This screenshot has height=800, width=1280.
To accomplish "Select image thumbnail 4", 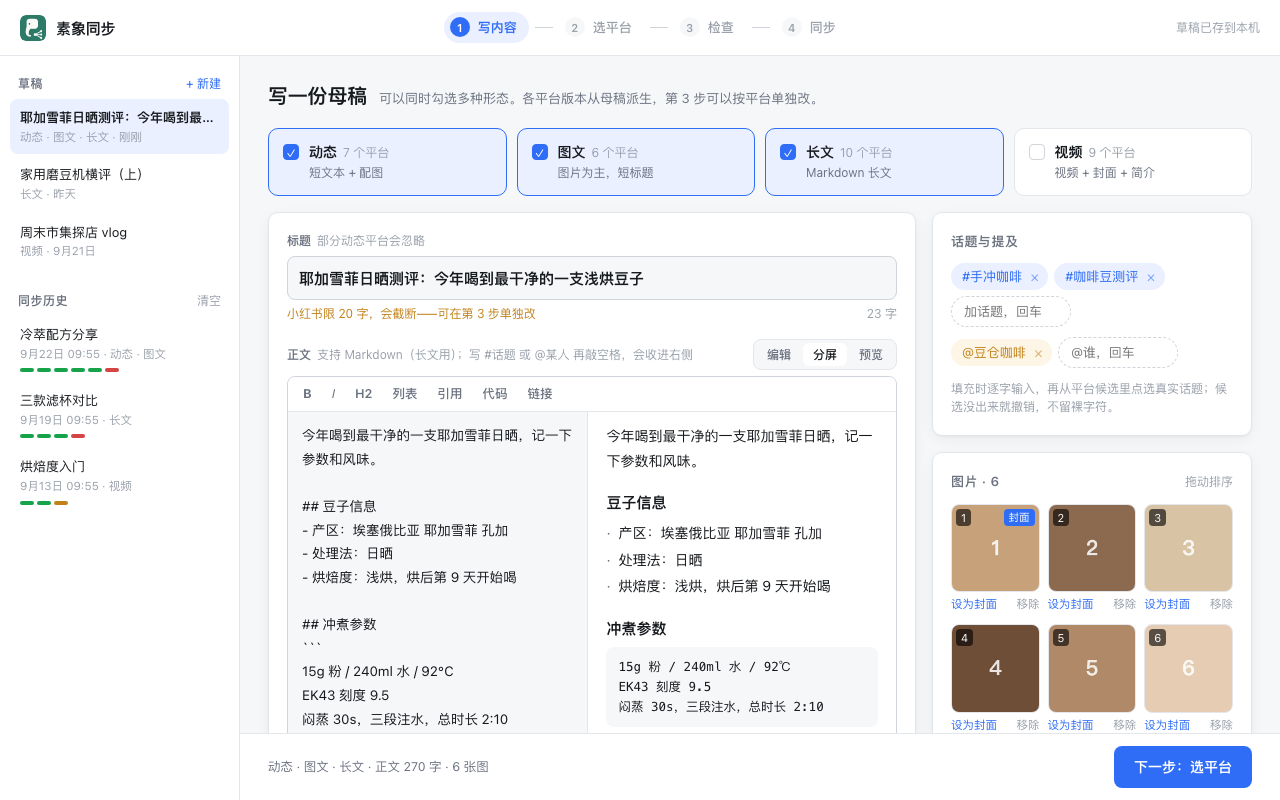I will point(995,668).
